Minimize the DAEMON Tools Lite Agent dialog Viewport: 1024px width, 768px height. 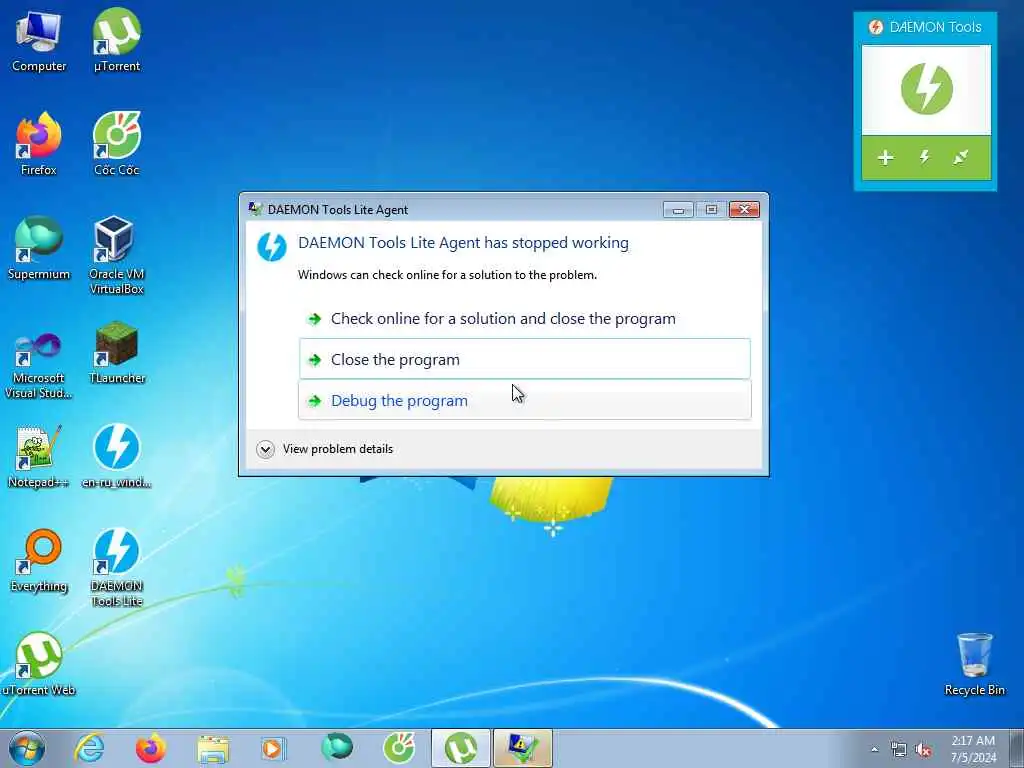[x=678, y=210]
